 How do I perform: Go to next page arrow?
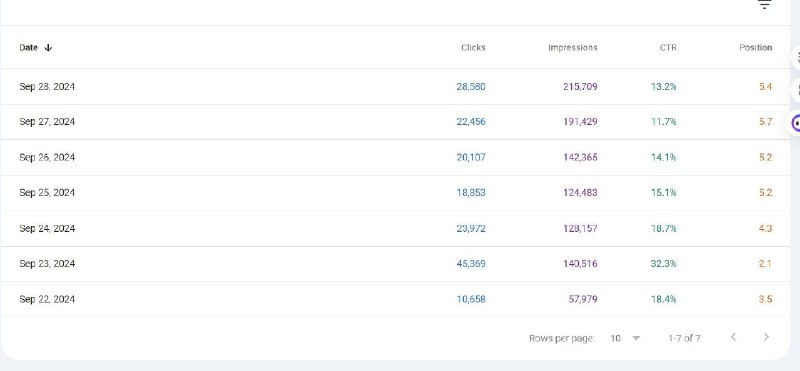tap(766, 337)
